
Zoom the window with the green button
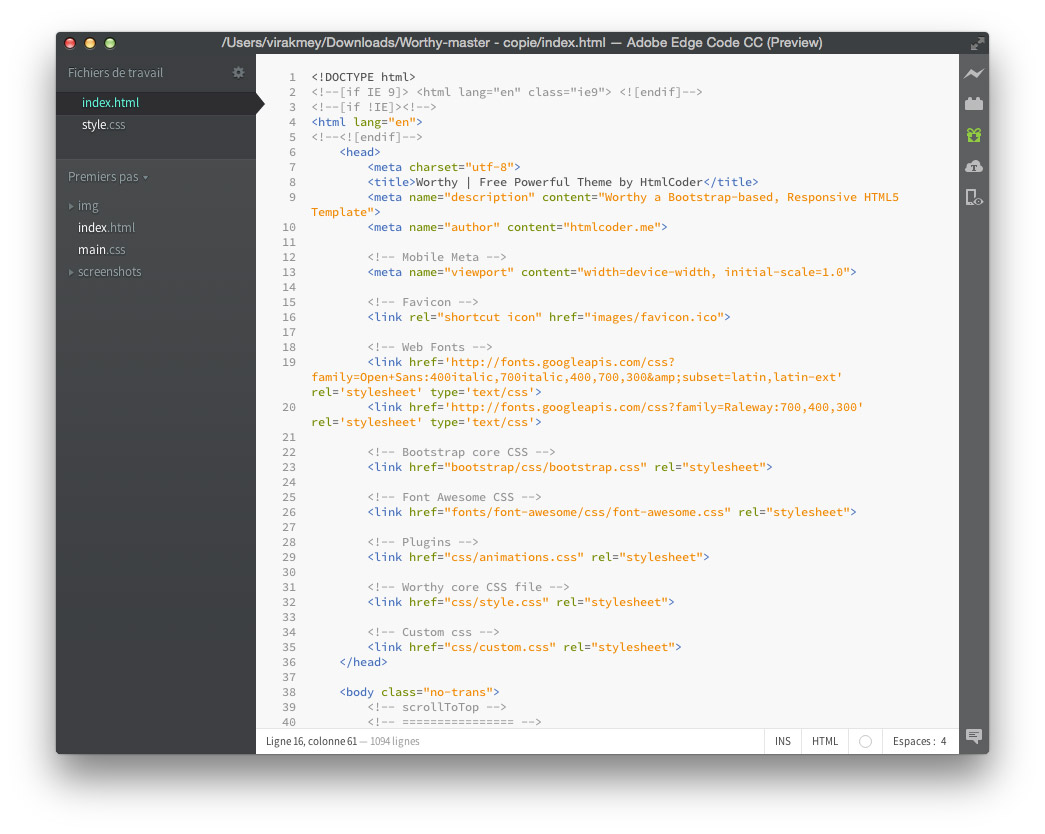click(x=110, y=43)
